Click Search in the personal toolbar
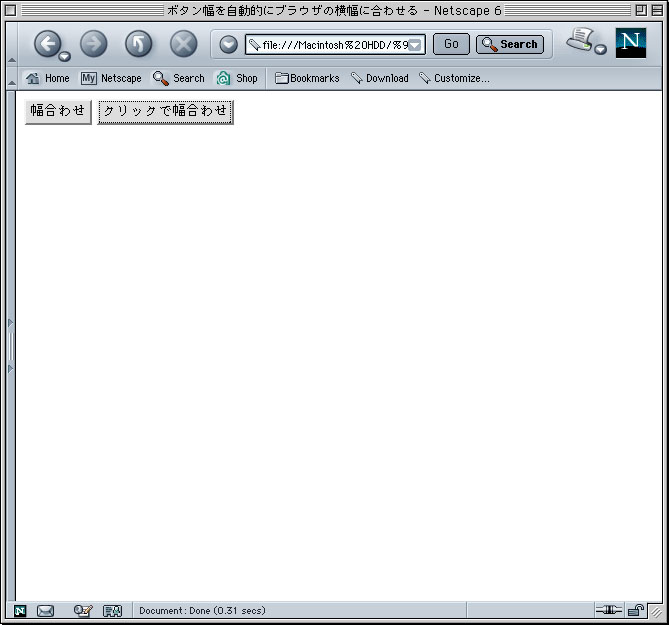The height and width of the screenshot is (625, 669). pyautogui.click(x=179, y=78)
